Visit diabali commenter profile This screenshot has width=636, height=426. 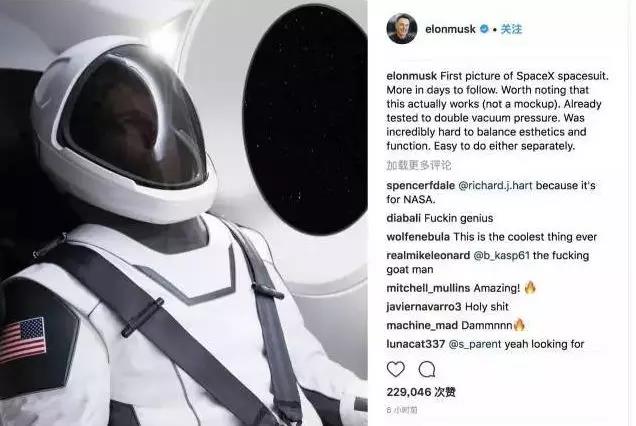click(x=404, y=218)
